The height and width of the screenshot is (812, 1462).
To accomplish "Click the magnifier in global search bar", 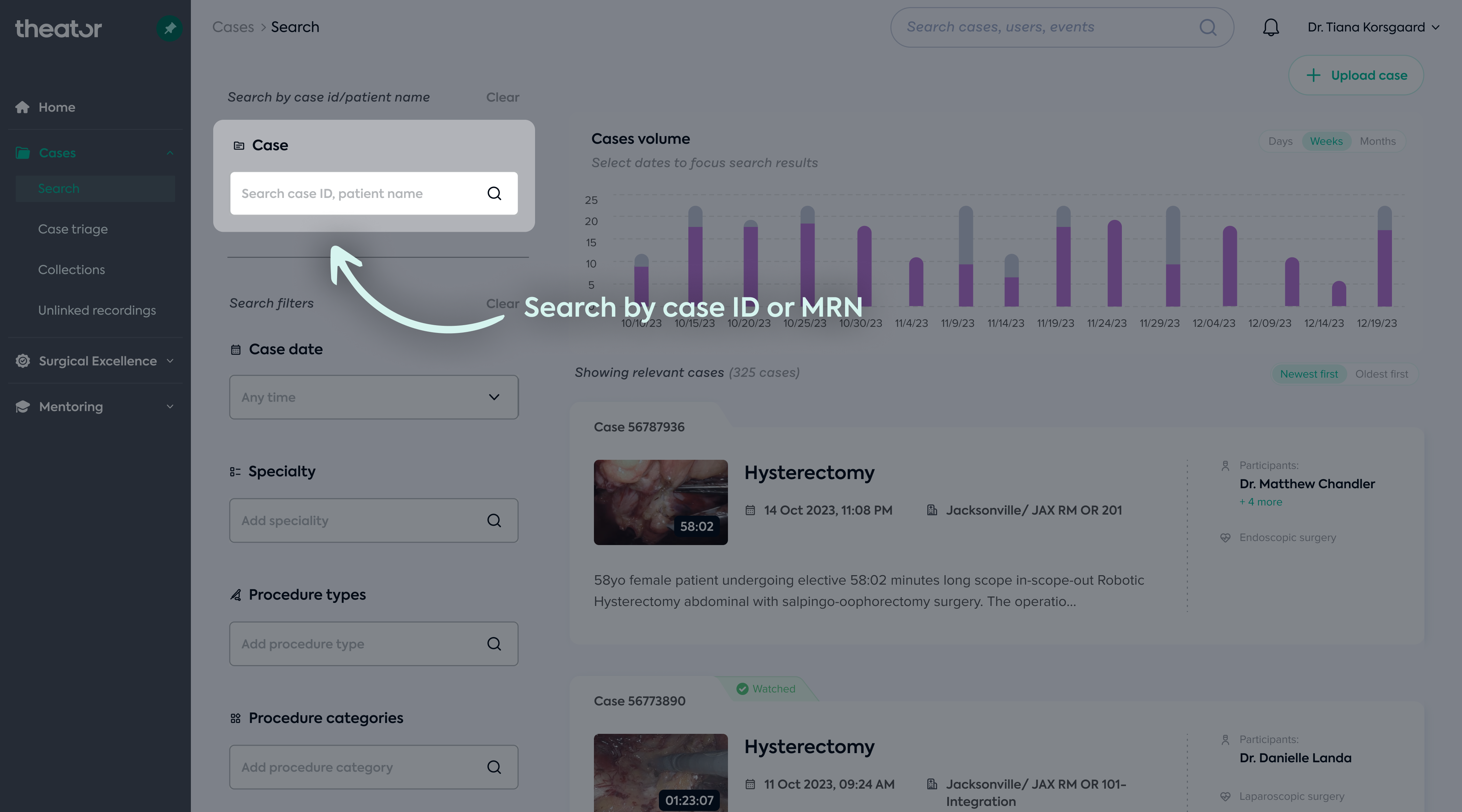I will pyautogui.click(x=1208, y=27).
